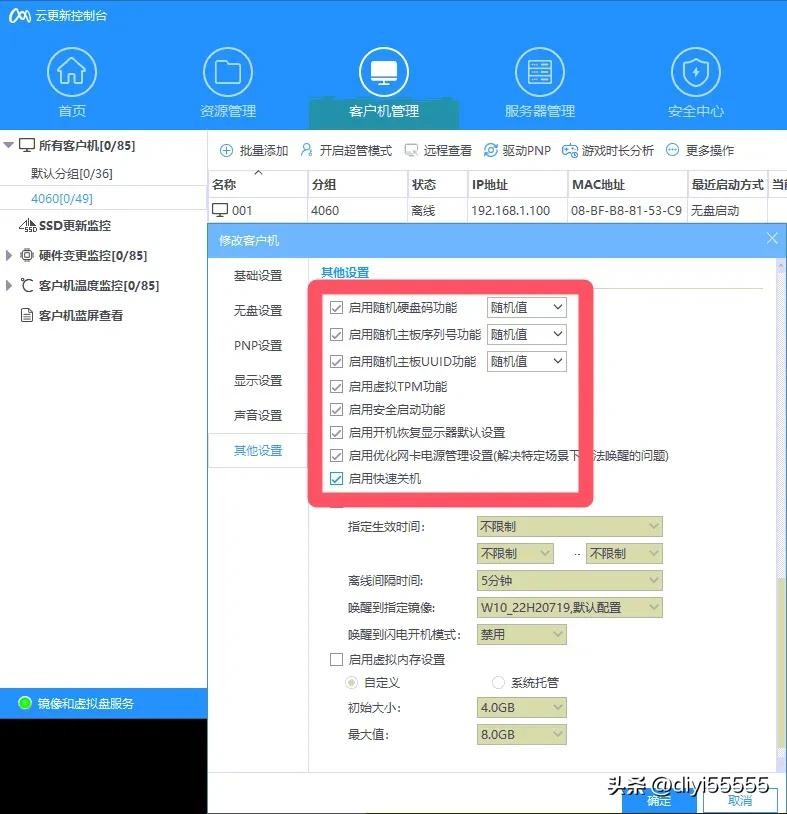The image size is (787, 814).
Task: Click 游戏时长分析 gamepad icon
Action: 570,151
